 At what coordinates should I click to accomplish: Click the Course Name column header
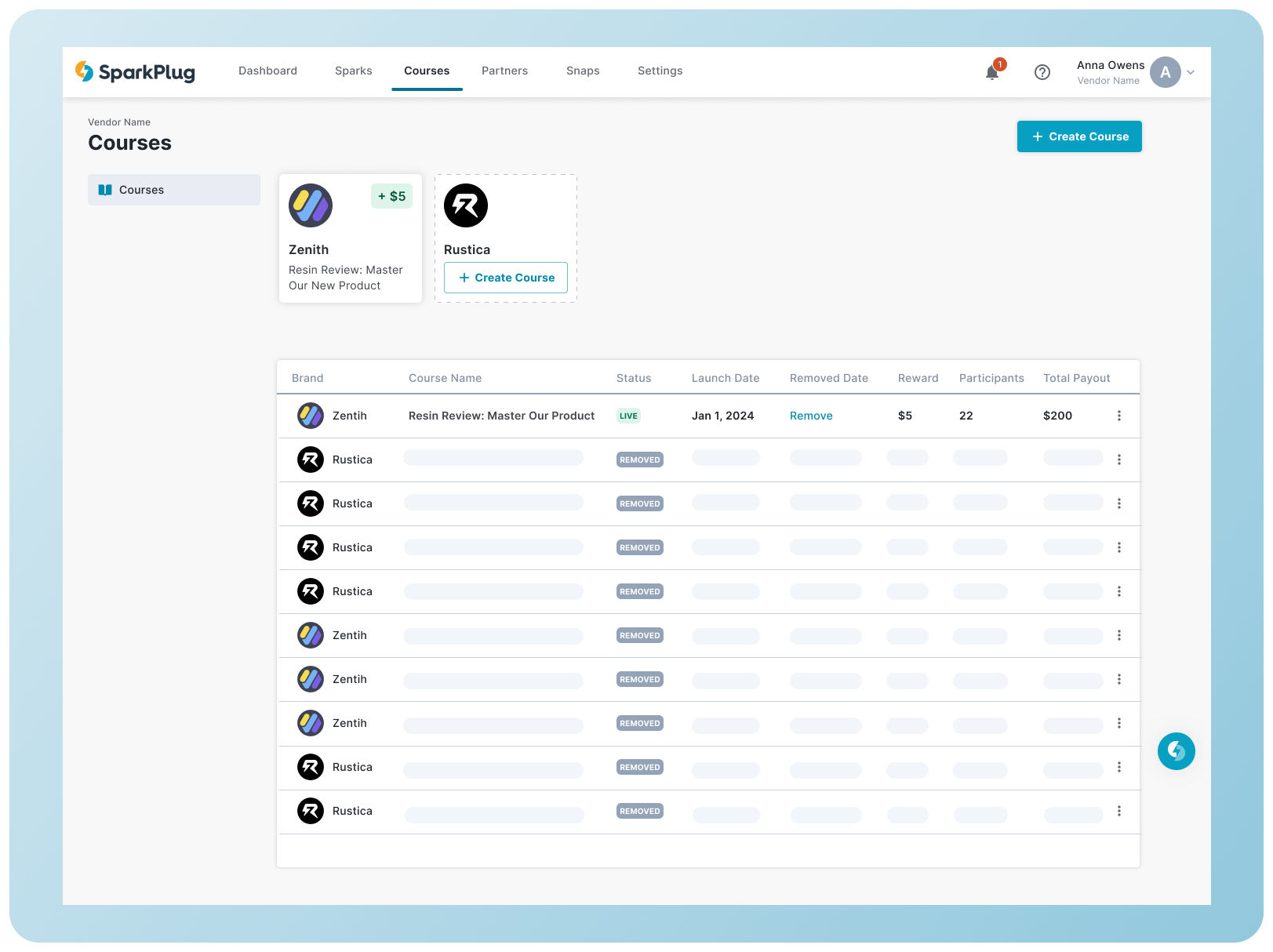click(446, 378)
